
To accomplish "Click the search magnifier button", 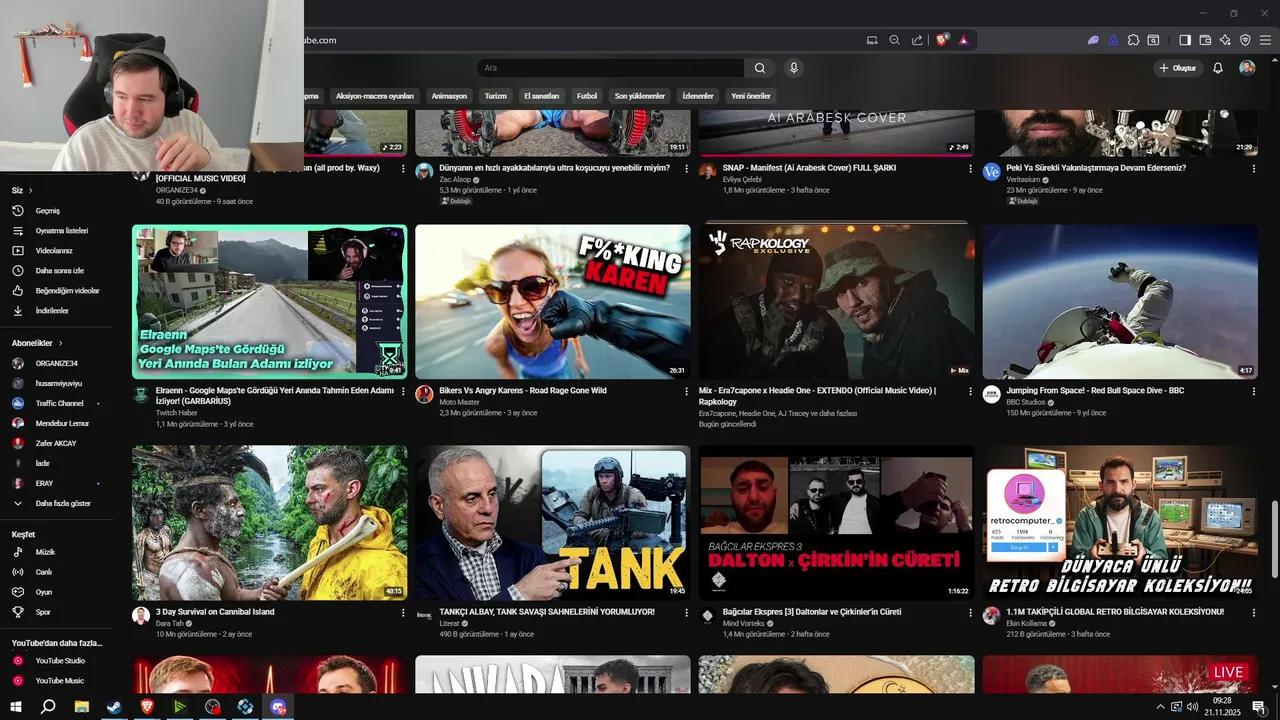I will point(760,68).
